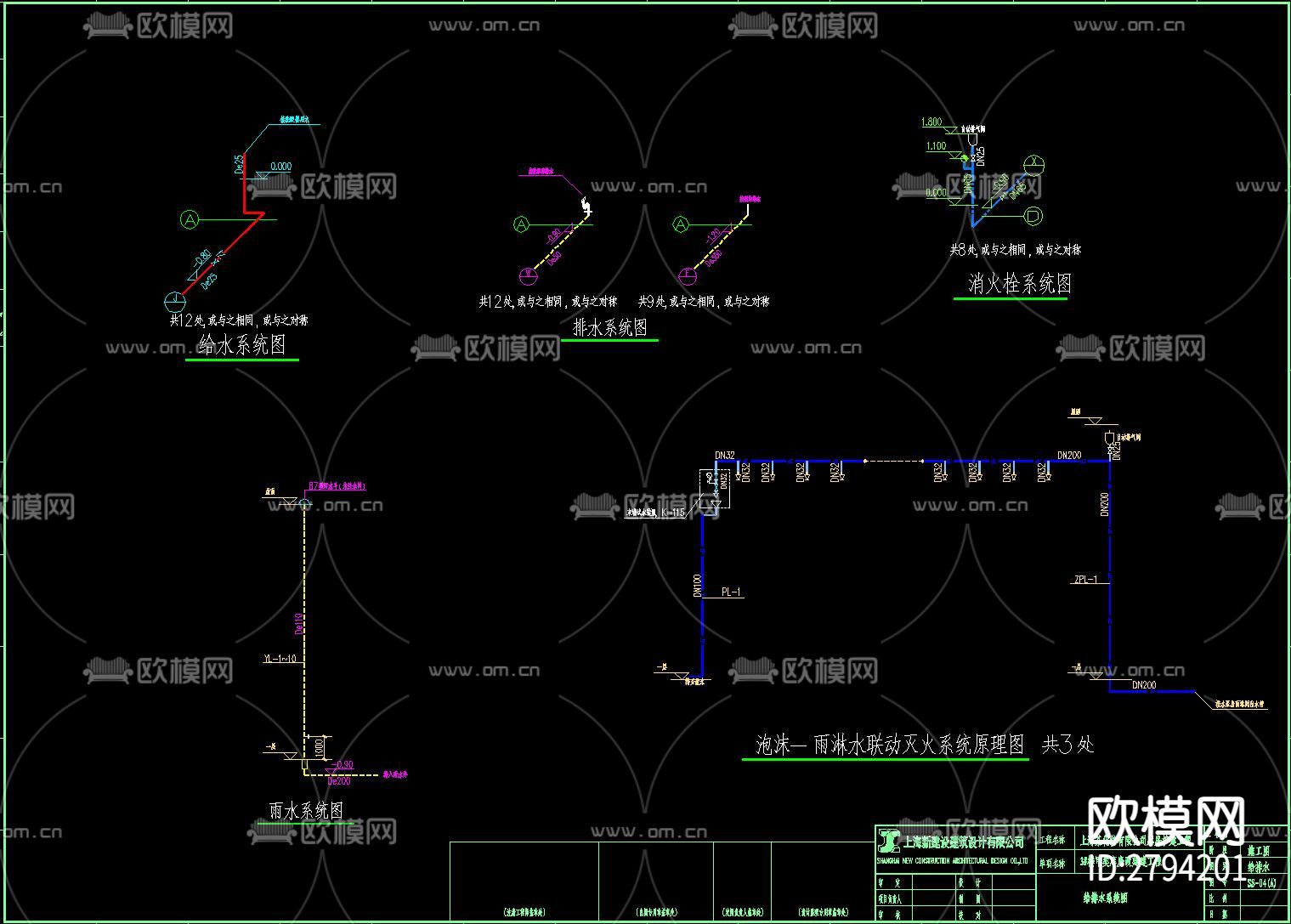
Task: Click the vertical DN200 label on ZPL-1 riser
Action: pos(1104,504)
